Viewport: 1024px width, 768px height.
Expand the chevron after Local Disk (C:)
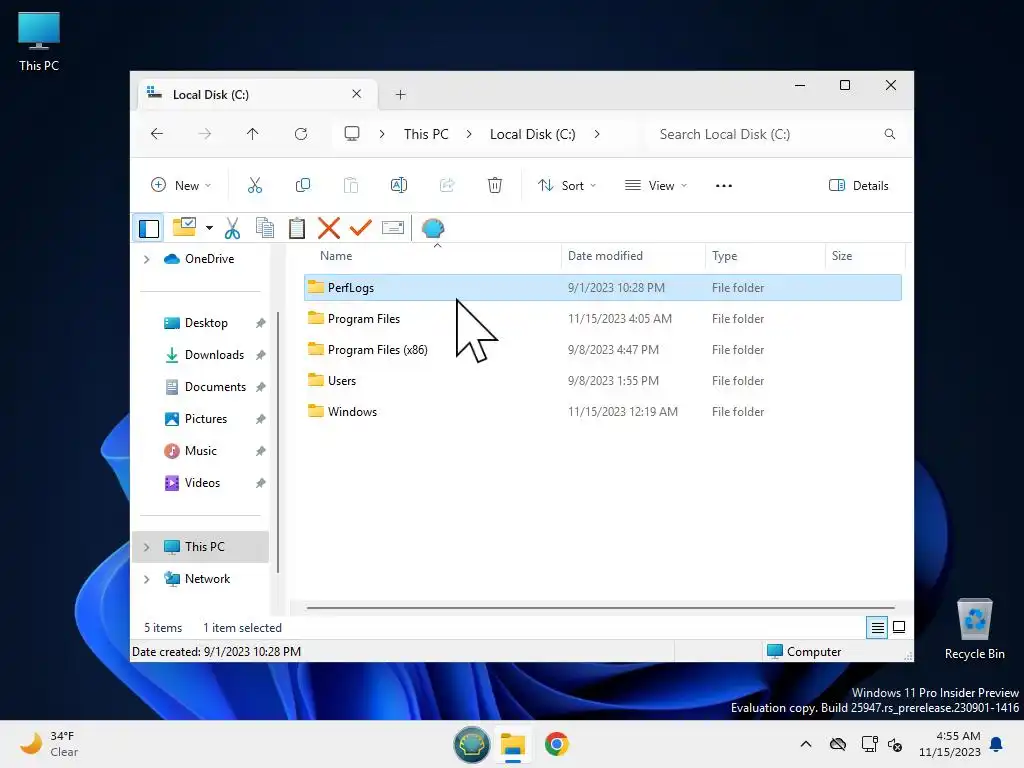click(597, 134)
